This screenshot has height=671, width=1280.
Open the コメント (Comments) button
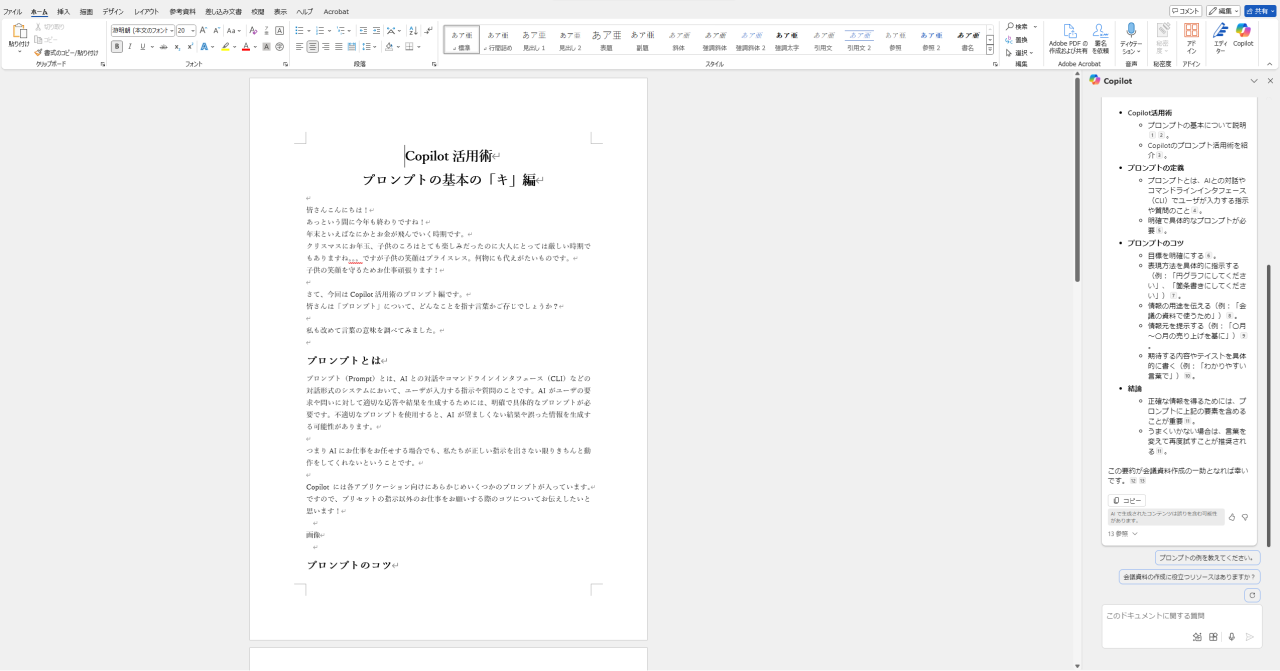pyautogui.click(x=1186, y=11)
